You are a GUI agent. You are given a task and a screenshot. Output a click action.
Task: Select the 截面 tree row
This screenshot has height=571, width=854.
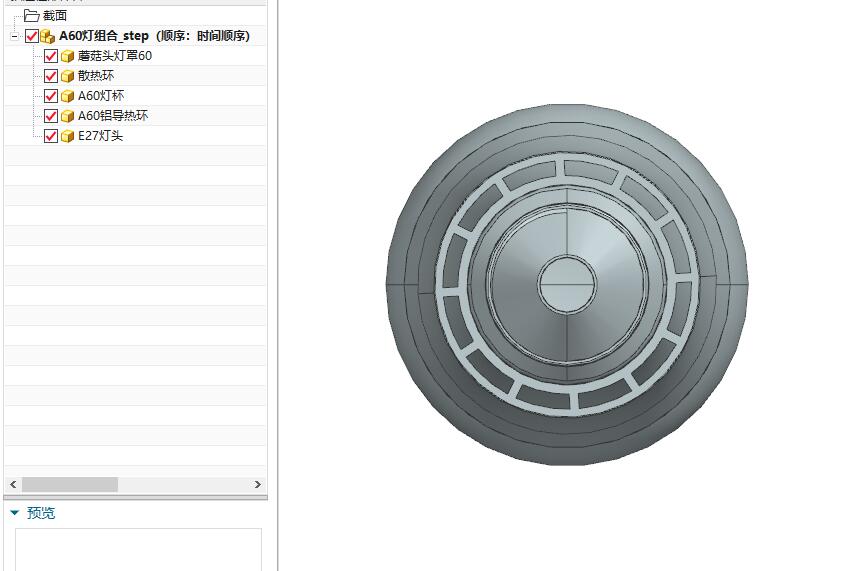135,16
